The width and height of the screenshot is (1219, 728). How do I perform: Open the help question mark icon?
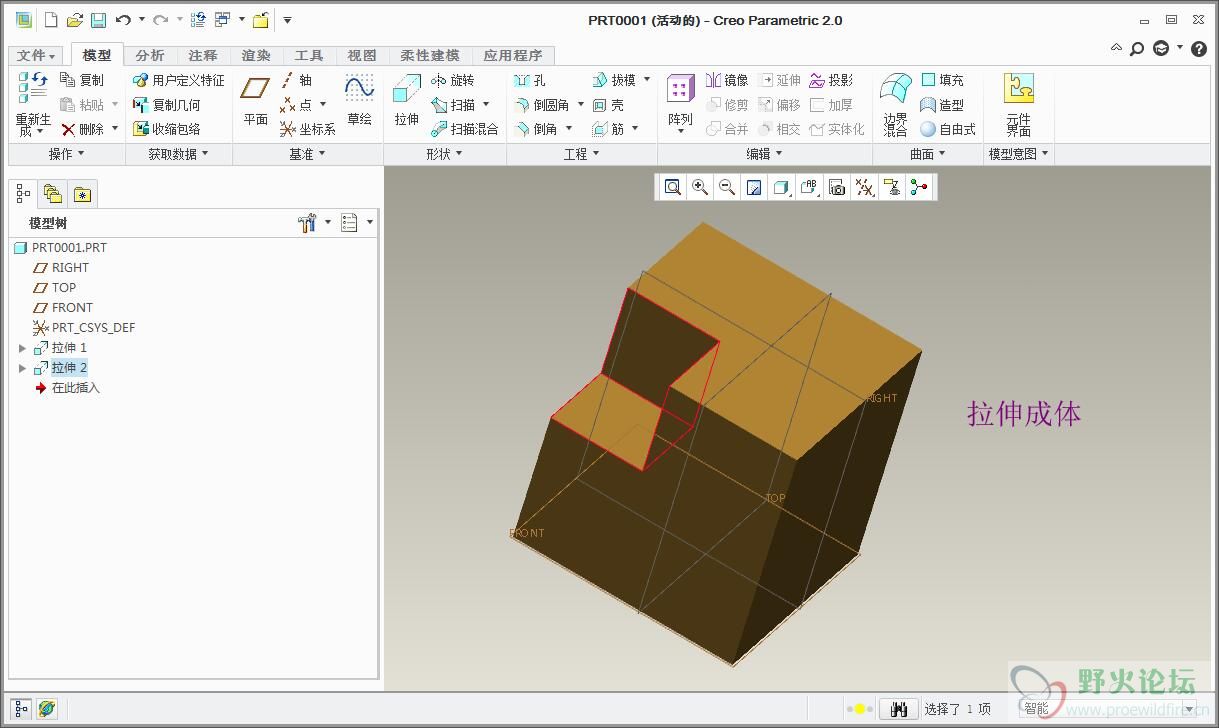pyautogui.click(x=1199, y=48)
